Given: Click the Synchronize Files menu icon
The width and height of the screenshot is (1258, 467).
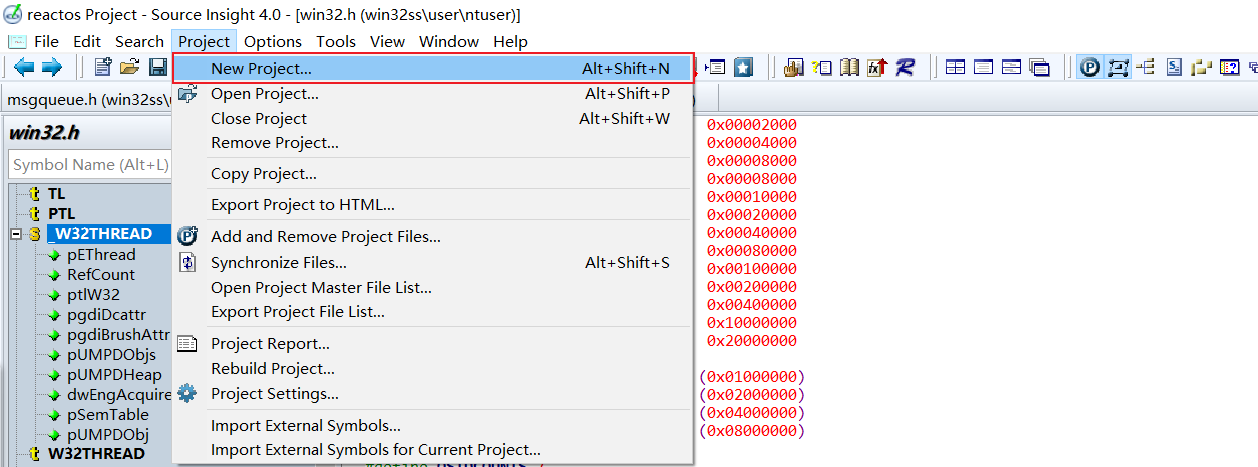Looking at the screenshot, I should 187,263.
